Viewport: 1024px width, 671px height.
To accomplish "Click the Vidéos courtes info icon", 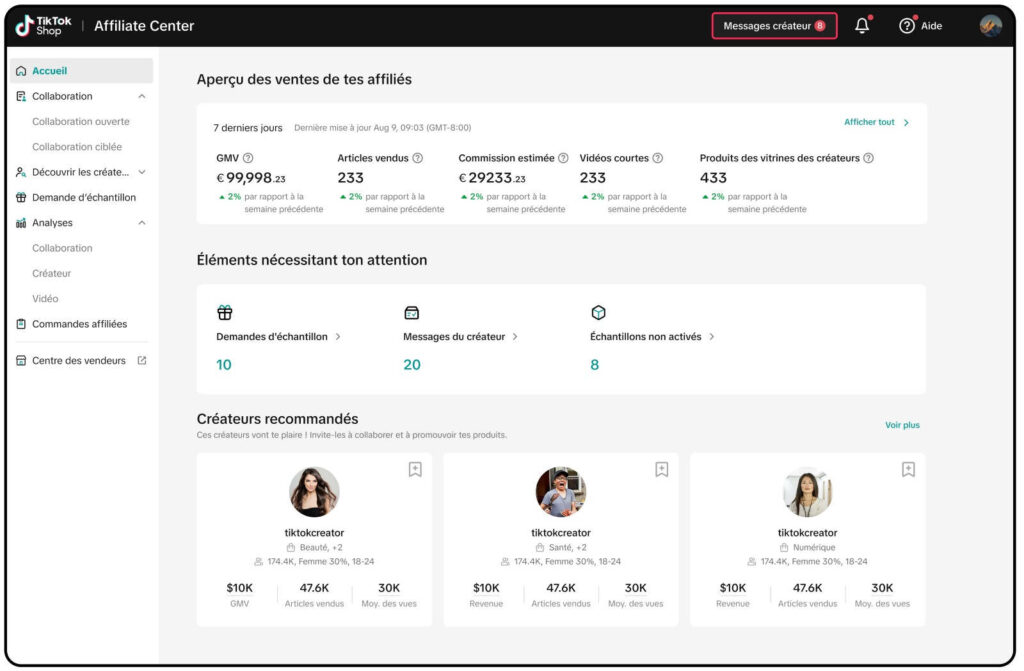I will pyautogui.click(x=658, y=158).
